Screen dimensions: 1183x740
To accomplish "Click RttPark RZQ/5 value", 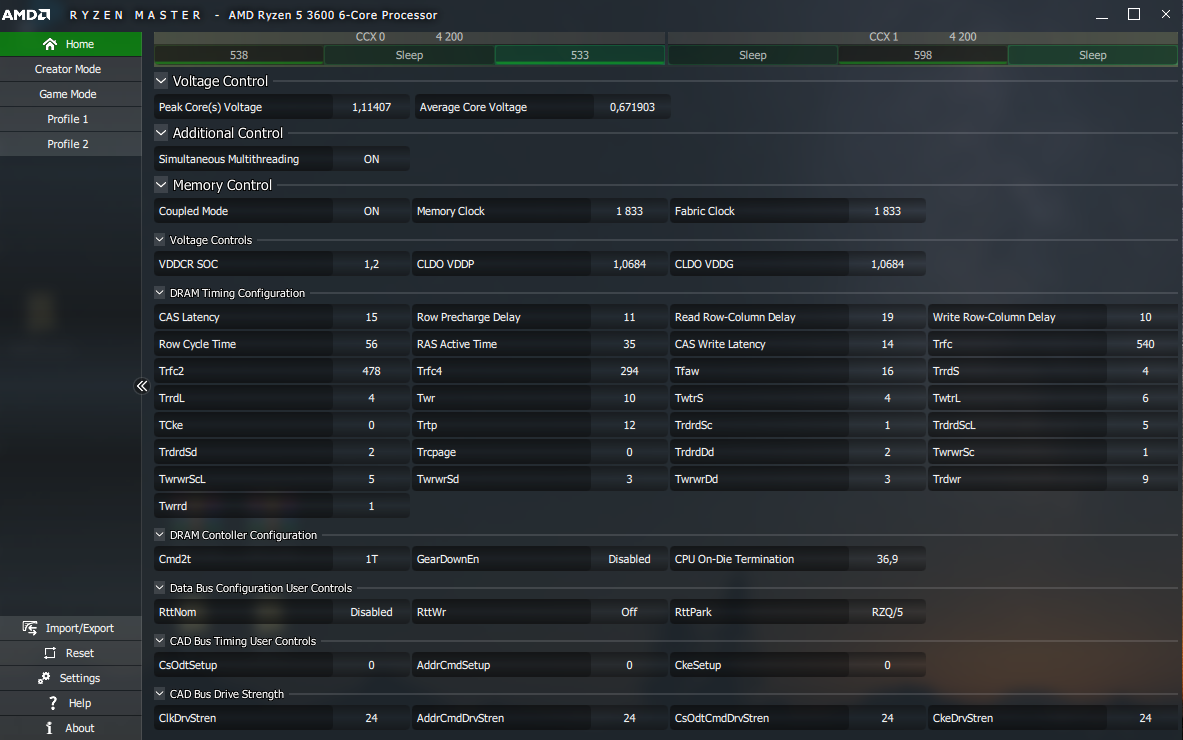I will pos(887,612).
